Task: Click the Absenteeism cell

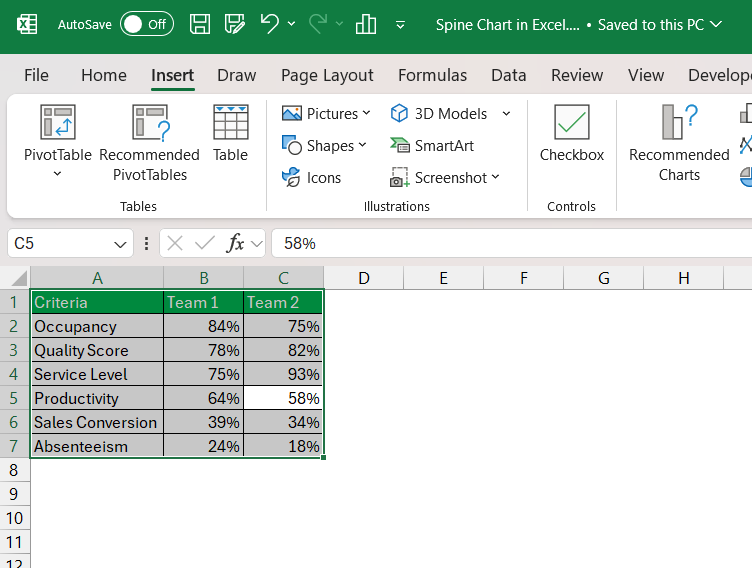Action: [97, 446]
